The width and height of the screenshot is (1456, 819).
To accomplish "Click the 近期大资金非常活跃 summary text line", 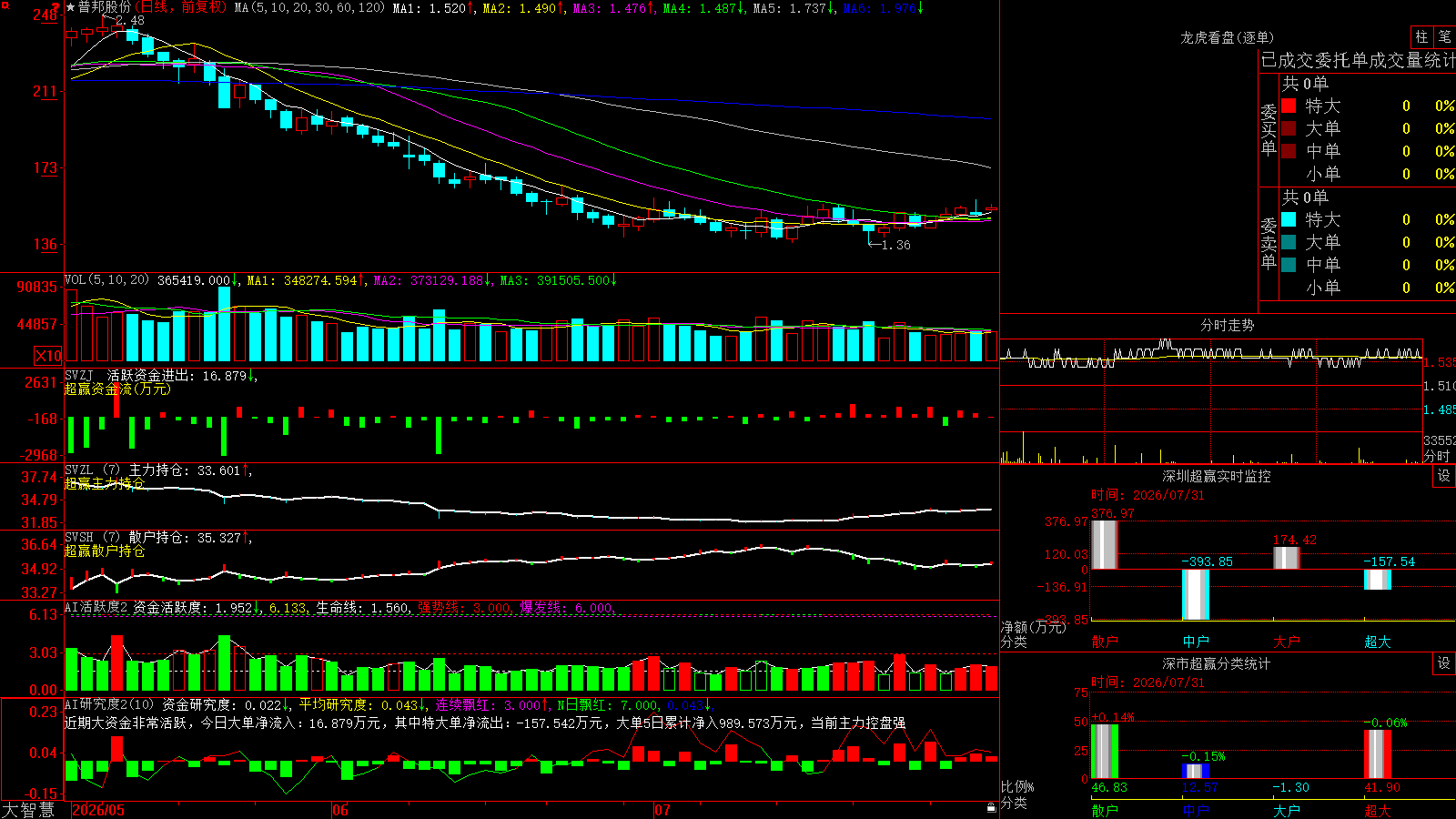I will (485, 723).
